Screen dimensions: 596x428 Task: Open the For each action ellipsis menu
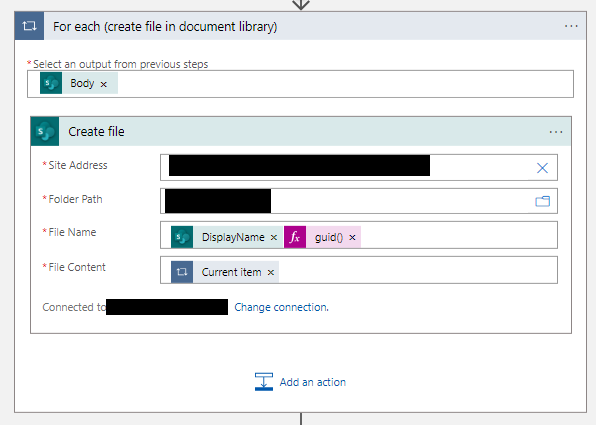[x=571, y=26]
